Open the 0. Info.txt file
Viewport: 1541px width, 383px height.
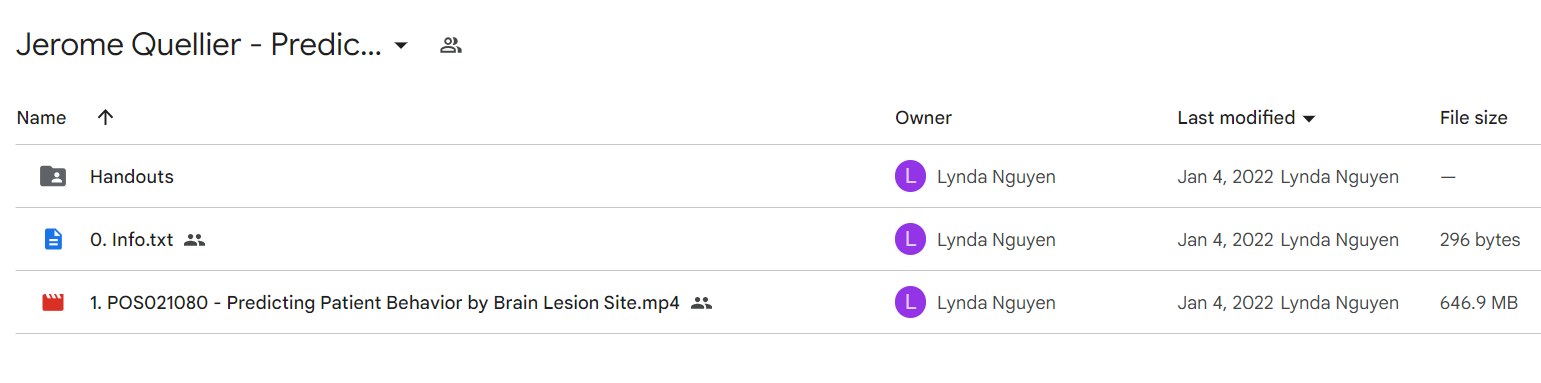(x=131, y=240)
